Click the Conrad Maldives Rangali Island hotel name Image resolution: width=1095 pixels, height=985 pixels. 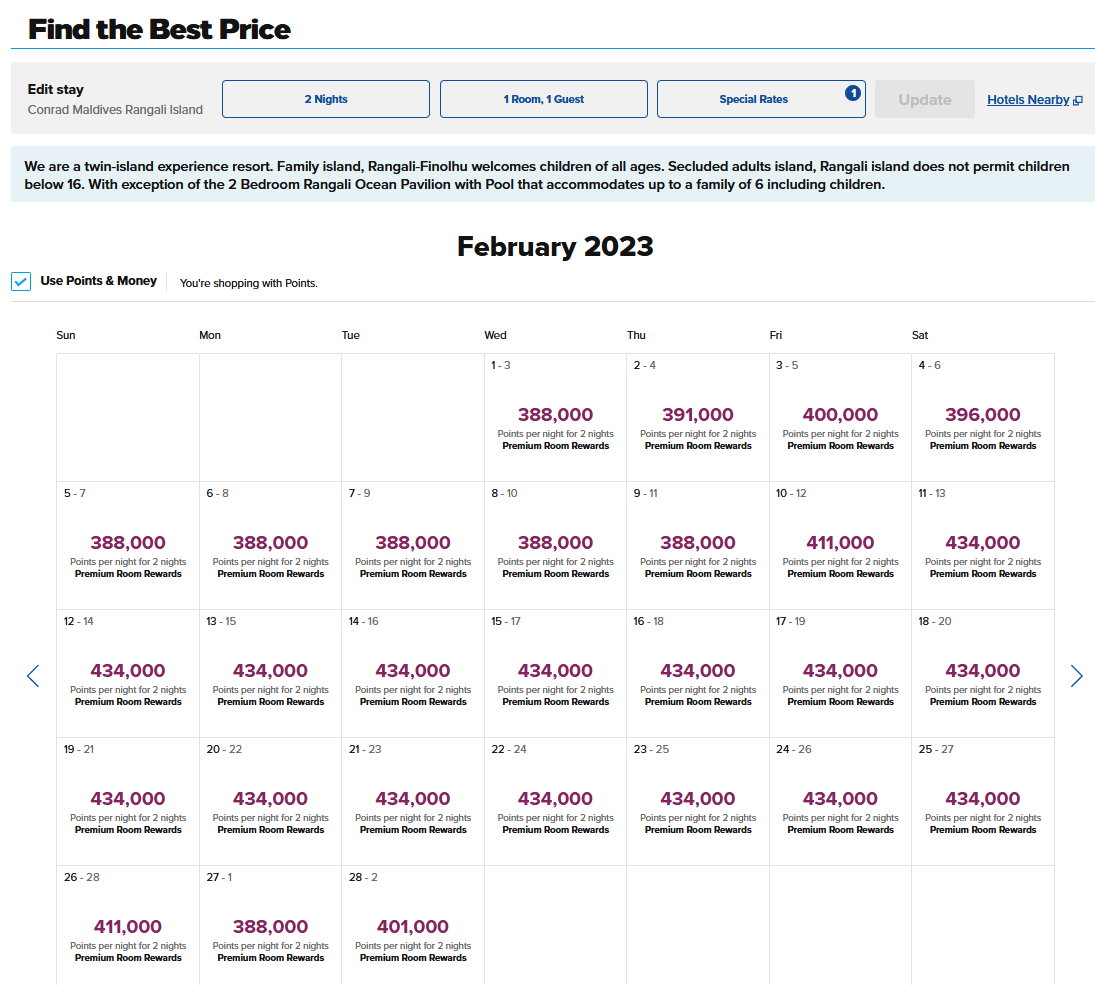tap(115, 110)
